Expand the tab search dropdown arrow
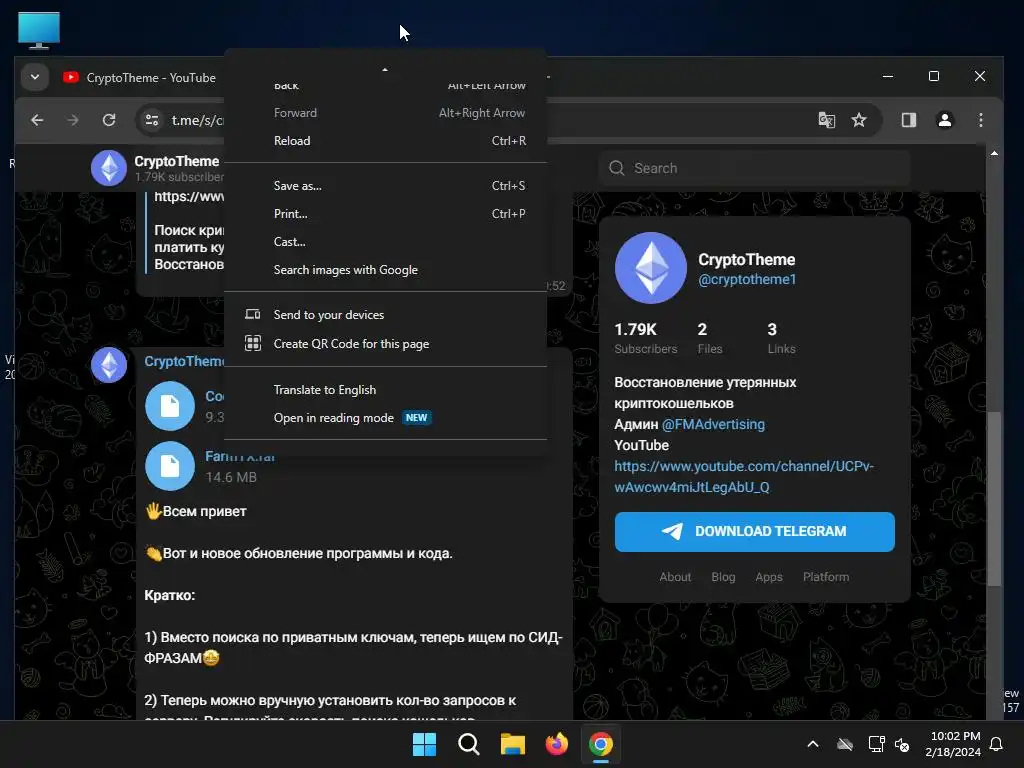This screenshot has height=768, width=1024. [35, 77]
